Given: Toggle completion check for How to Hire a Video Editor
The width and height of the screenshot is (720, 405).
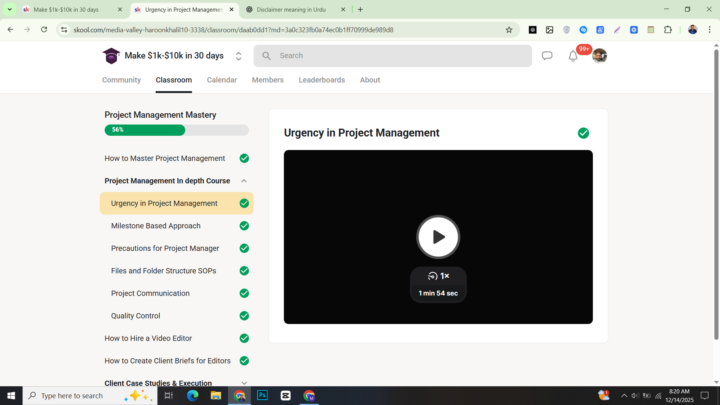Looking at the screenshot, I should point(244,338).
